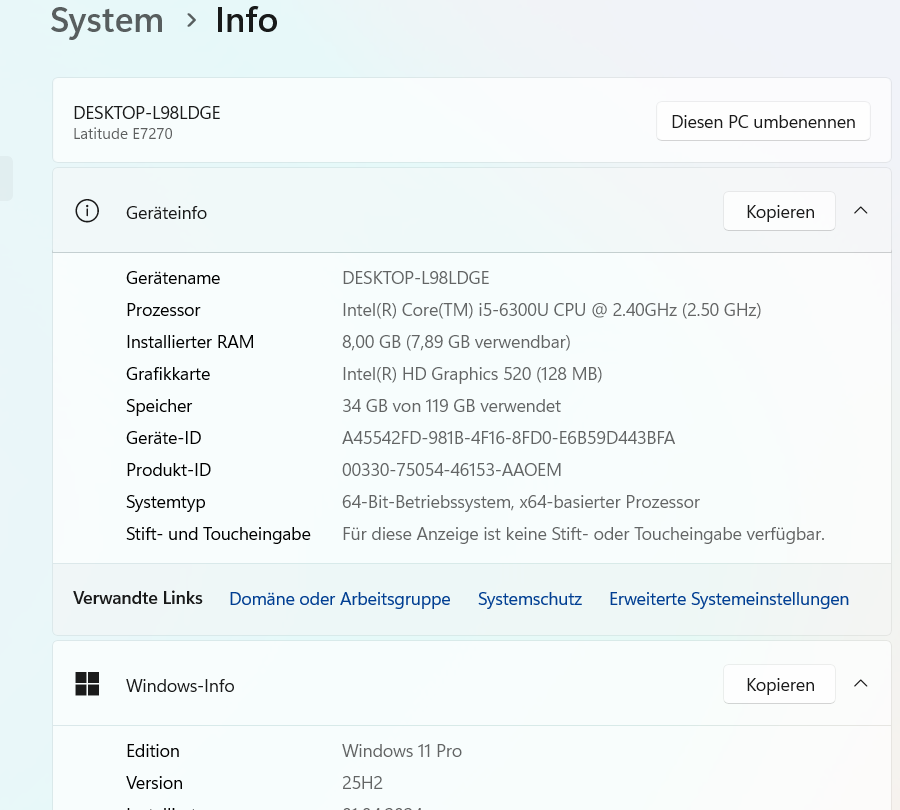Click the Edition label

pos(153,751)
